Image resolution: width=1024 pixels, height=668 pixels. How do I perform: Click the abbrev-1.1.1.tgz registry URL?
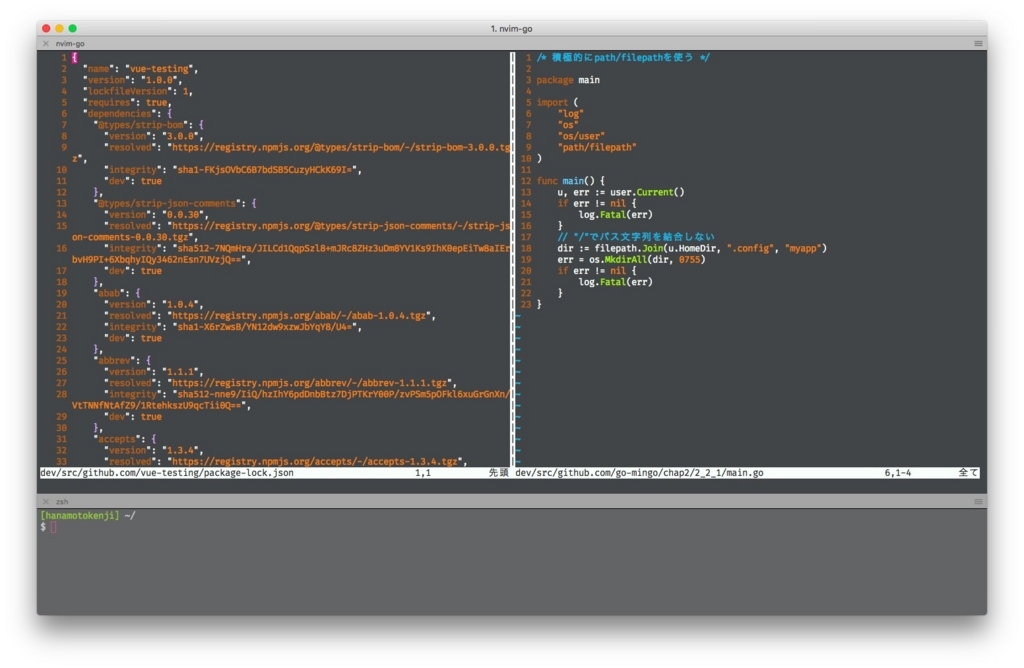click(x=310, y=383)
